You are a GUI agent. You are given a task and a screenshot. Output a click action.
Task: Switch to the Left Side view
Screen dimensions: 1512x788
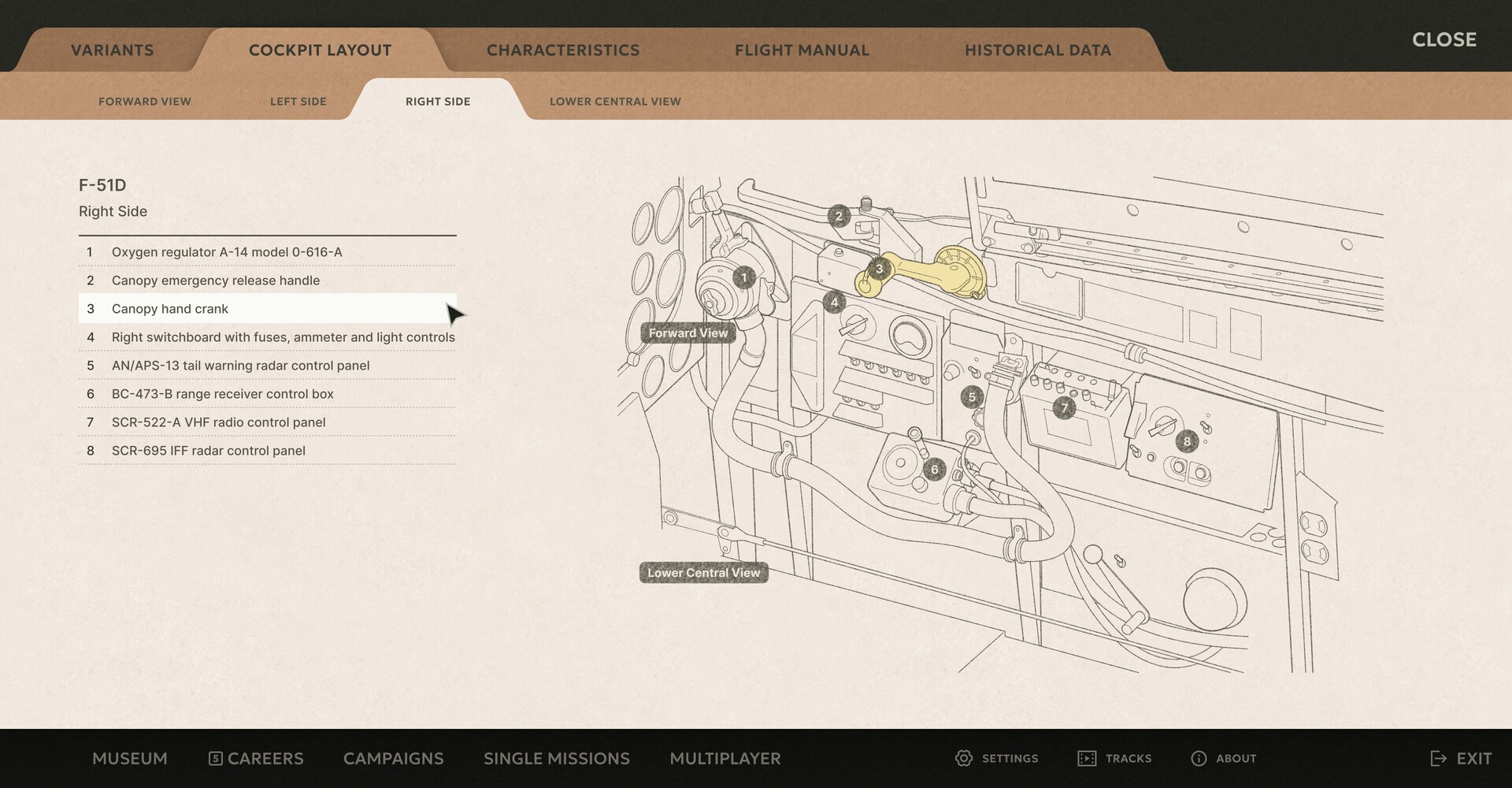(298, 101)
